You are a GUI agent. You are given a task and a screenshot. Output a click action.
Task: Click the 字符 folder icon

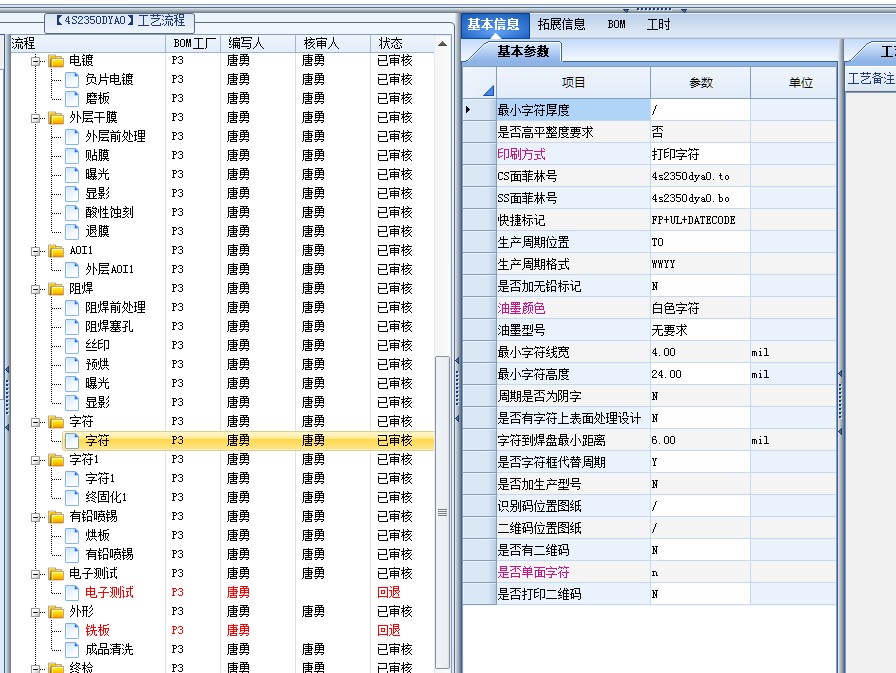click(56, 422)
